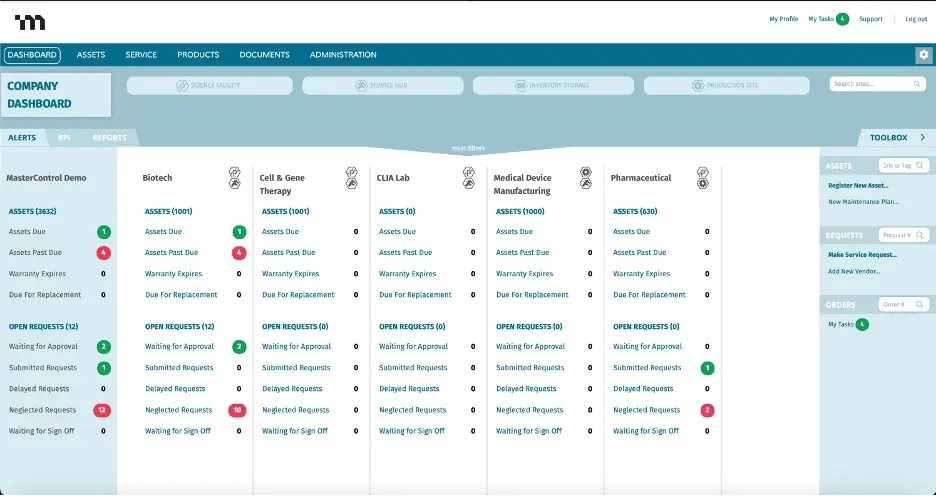Click the search magnifier in Search sites box
Image resolution: width=936 pixels, height=496 pixels.
pyautogui.click(x=917, y=85)
